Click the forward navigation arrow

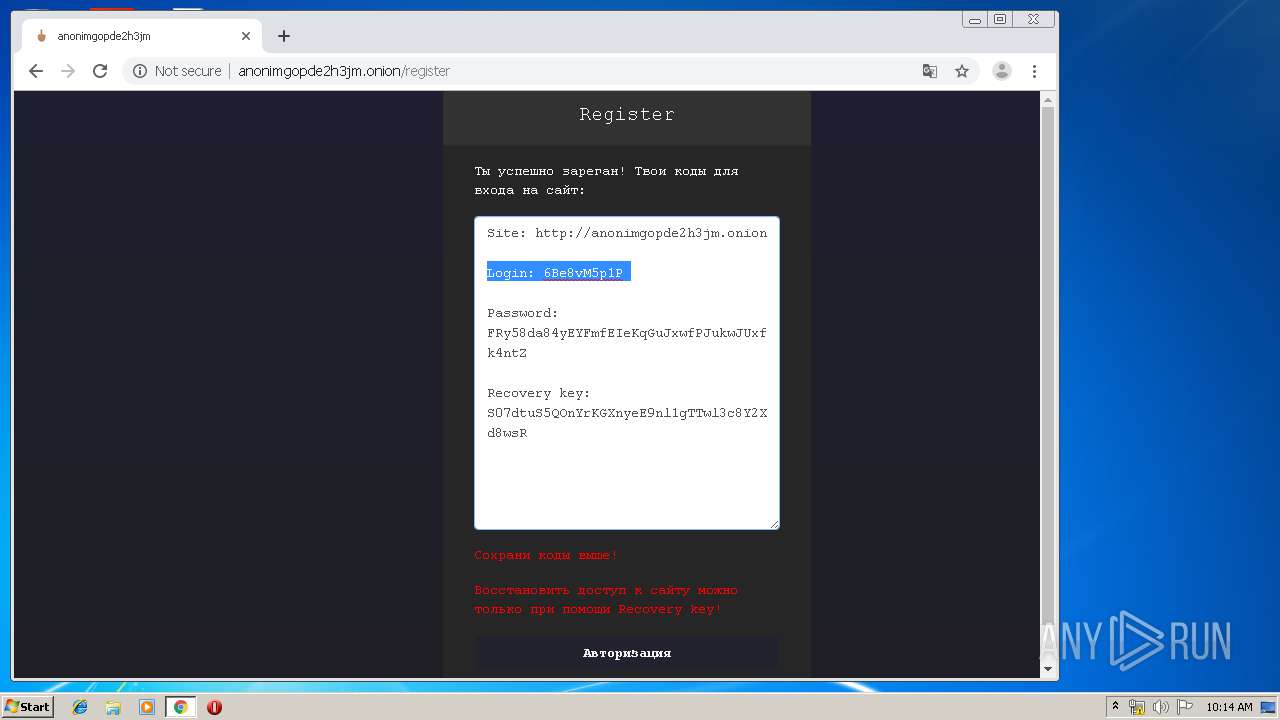(68, 71)
